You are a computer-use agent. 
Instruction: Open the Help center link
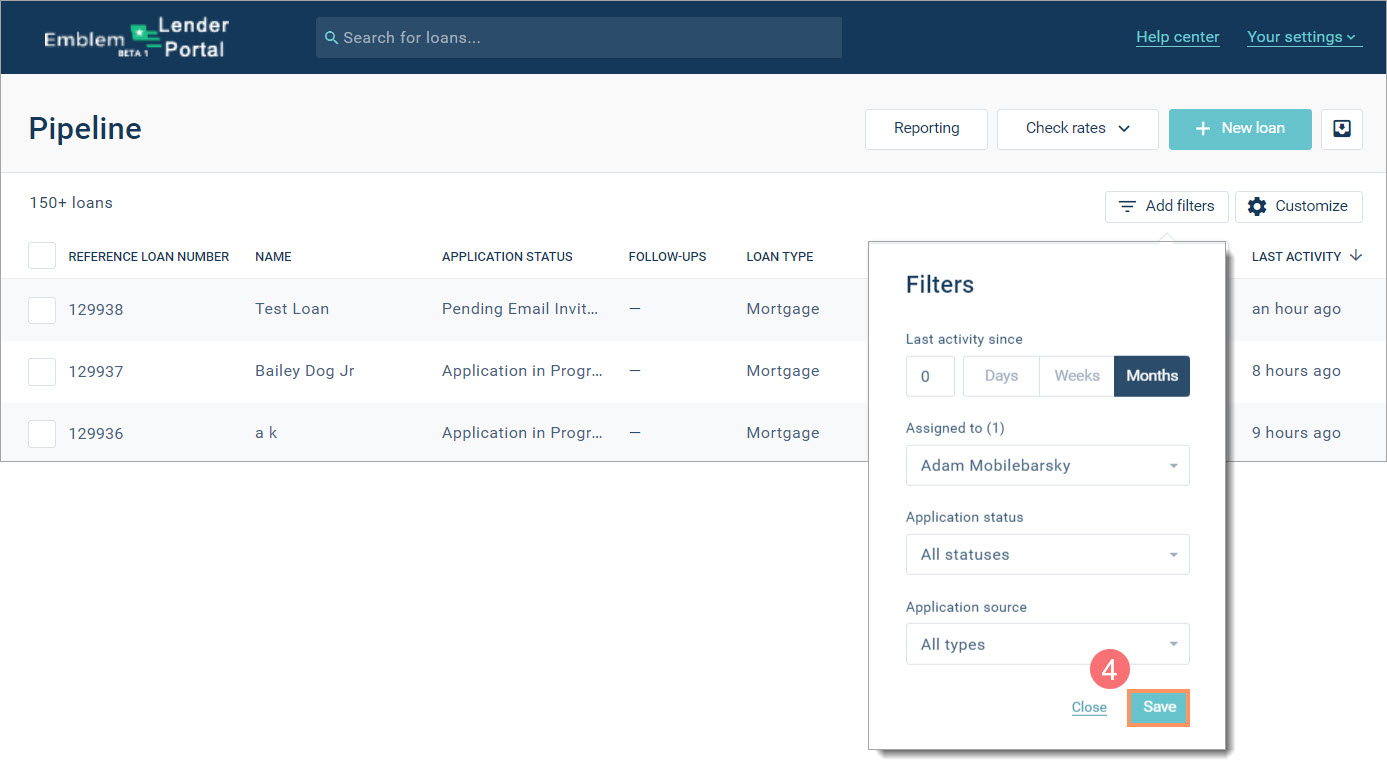(1178, 37)
